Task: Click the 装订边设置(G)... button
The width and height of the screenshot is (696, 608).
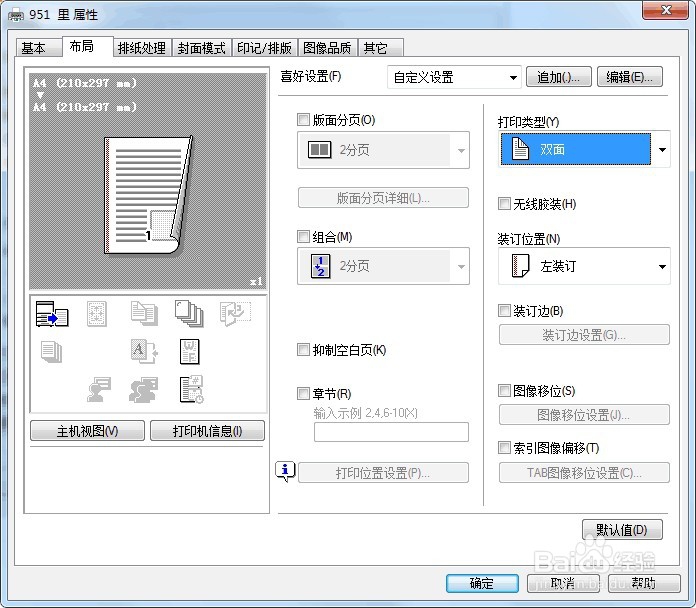Action: click(x=584, y=335)
